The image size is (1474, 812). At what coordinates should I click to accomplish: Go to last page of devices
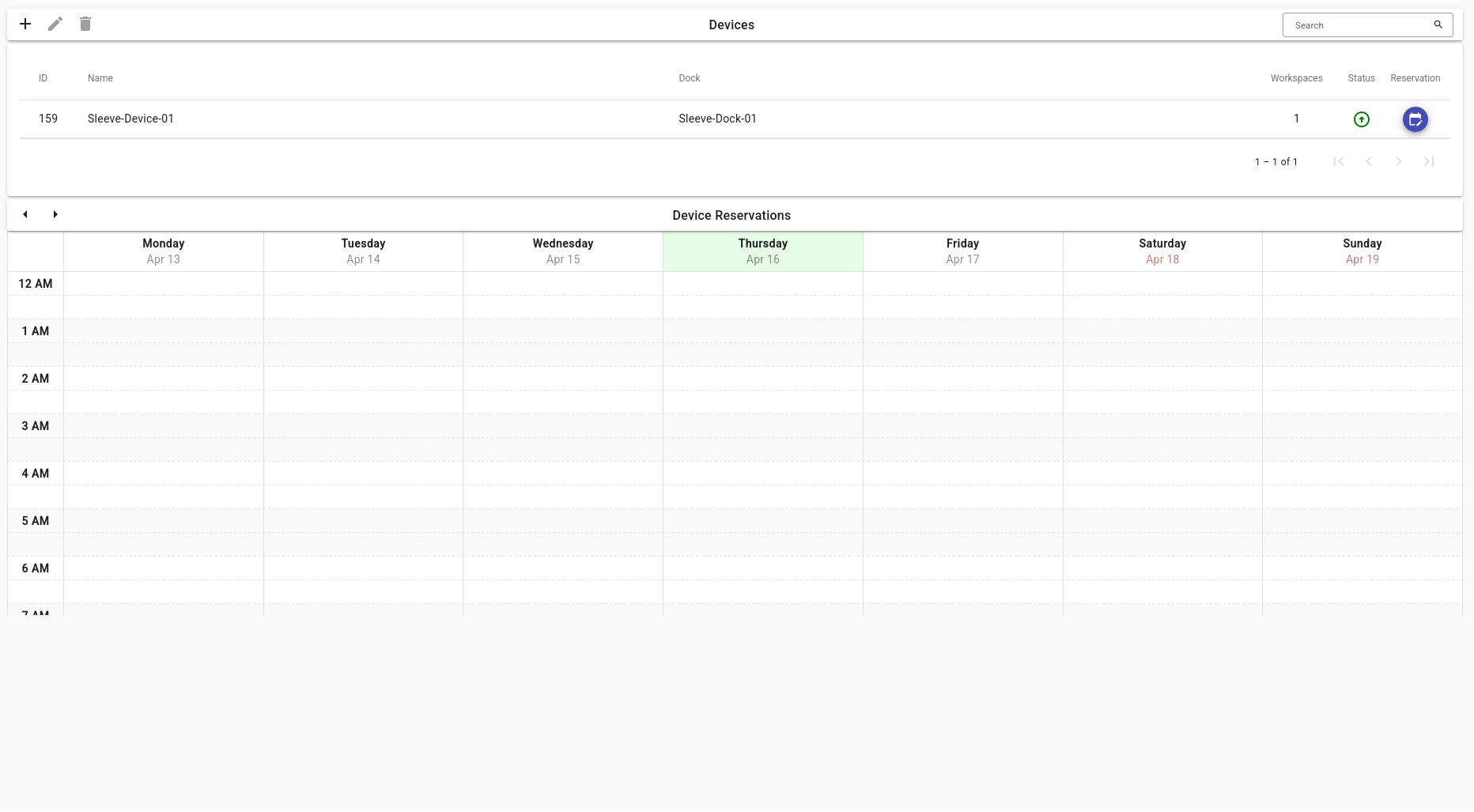point(1428,161)
